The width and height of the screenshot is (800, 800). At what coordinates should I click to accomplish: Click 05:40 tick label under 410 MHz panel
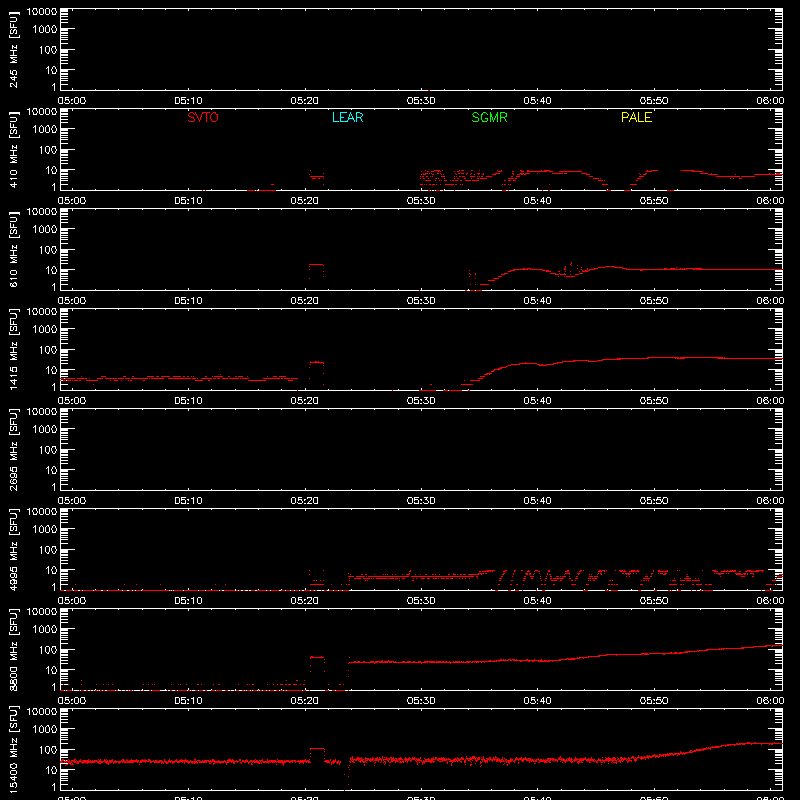(537, 201)
